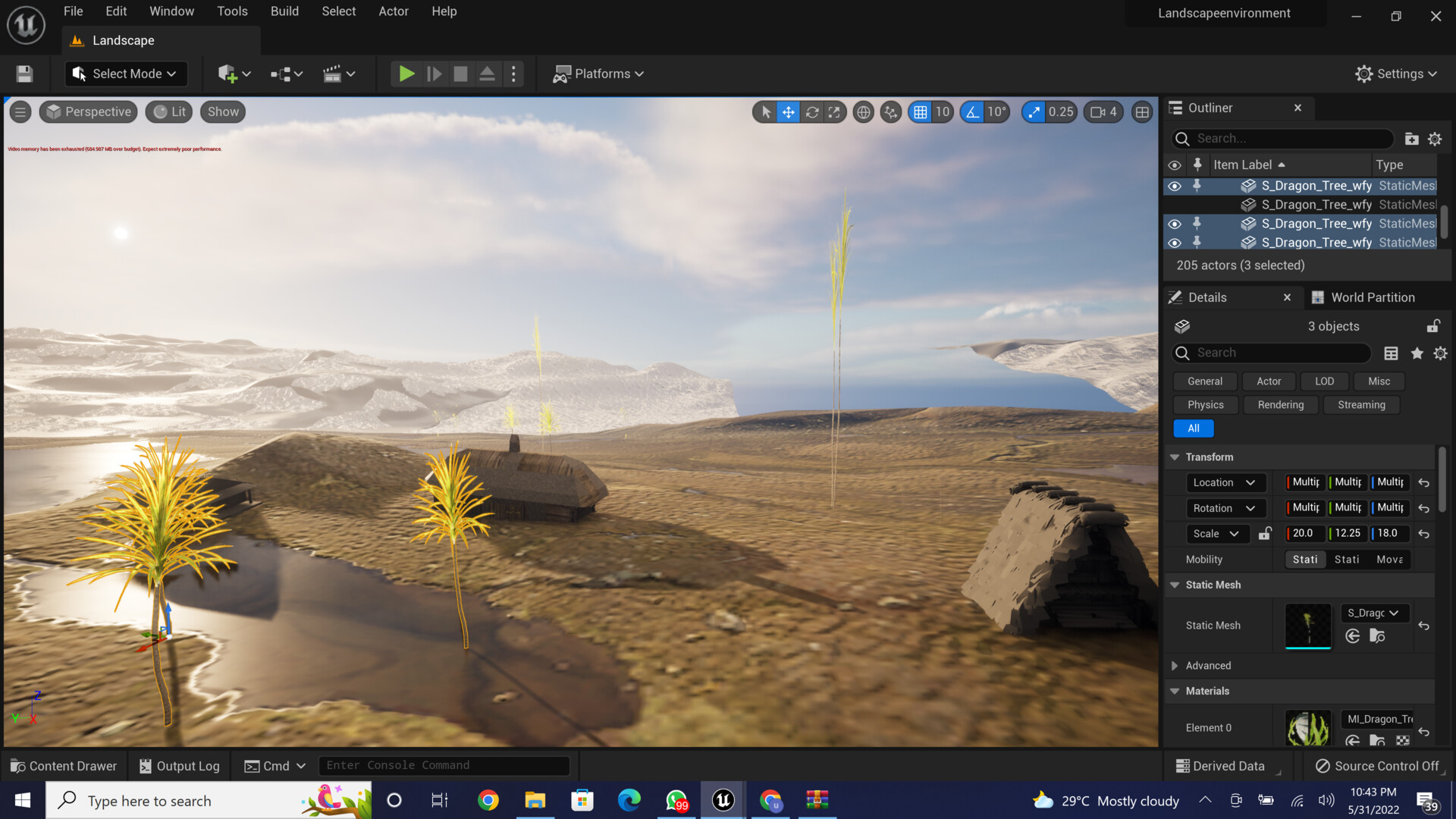
Task: Open the Add Actor quick-add icon
Action: [228, 74]
